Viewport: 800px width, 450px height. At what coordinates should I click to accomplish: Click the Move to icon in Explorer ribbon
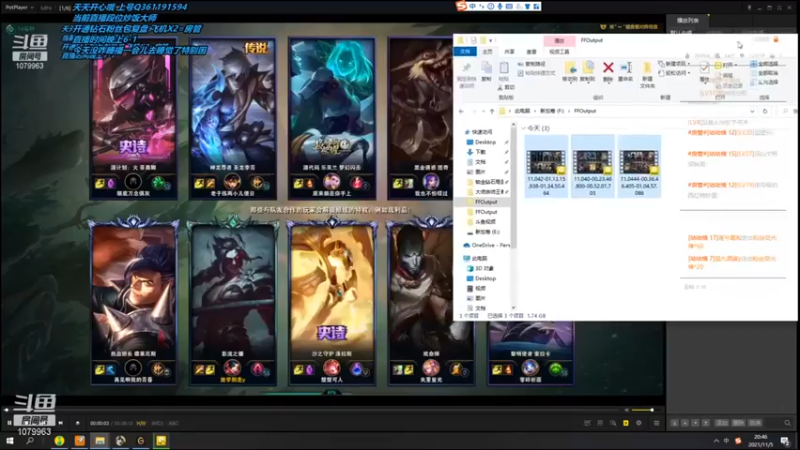click(570, 68)
